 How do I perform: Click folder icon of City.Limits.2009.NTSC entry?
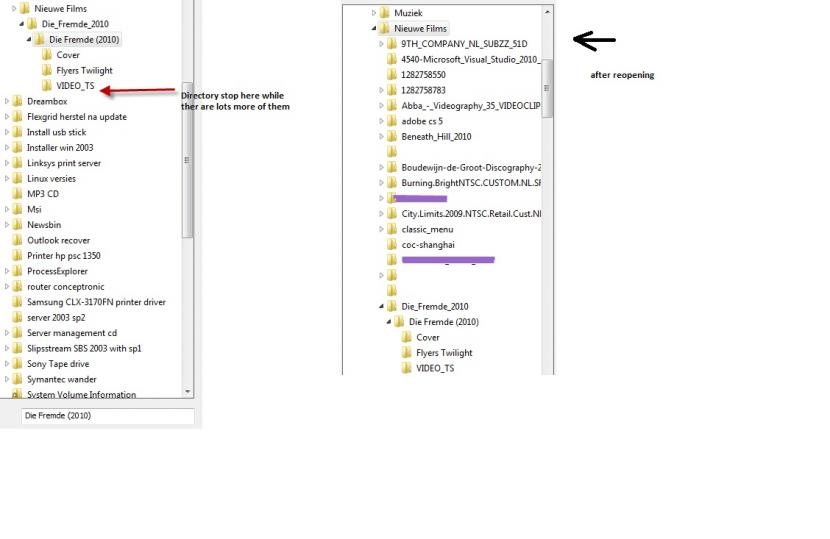tap(392, 214)
